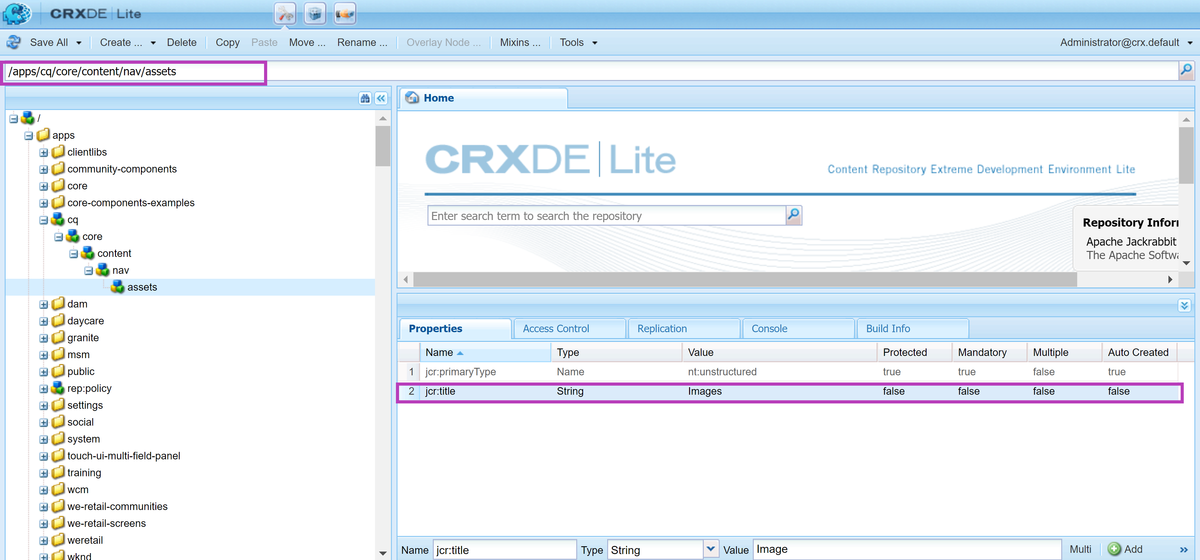Select the jcr:primaryType property row
Image resolution: width=1200 pixels, height=560 pixels.
[788, 371]
